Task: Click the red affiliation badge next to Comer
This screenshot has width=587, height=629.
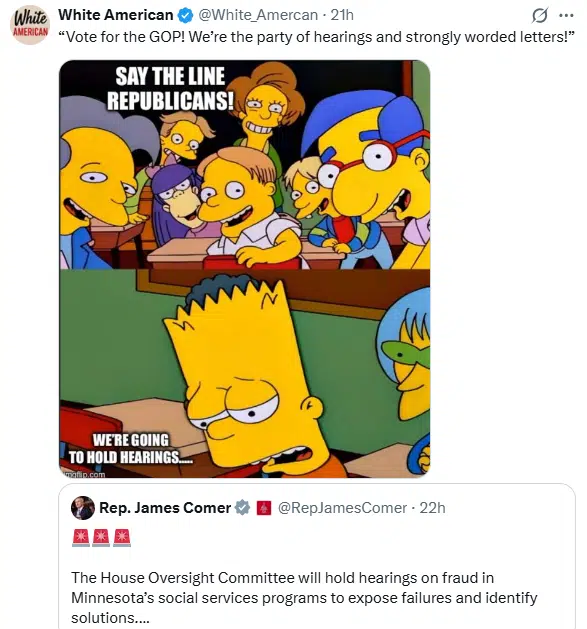Action: tap(263, 508)
